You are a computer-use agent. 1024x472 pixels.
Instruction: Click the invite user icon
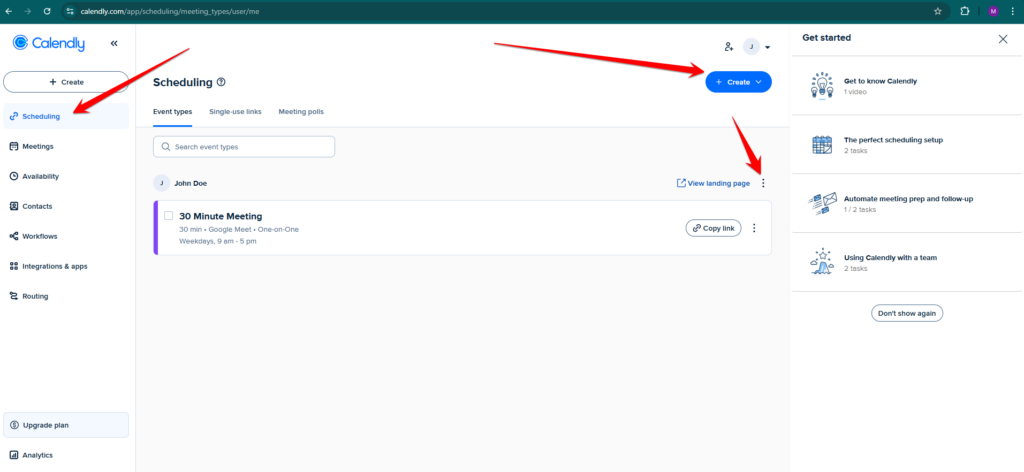point(729,47)
